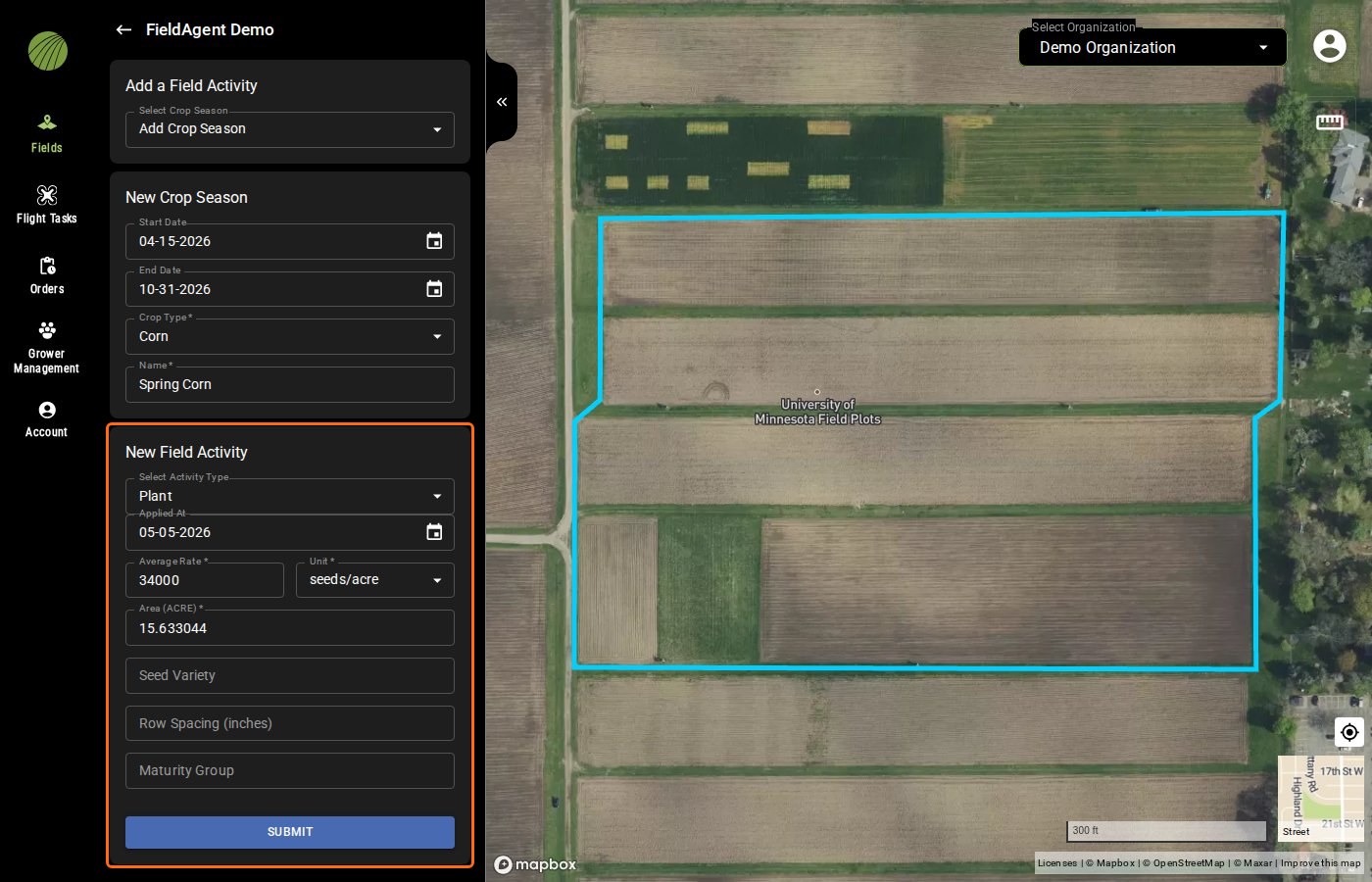This screenshot has height=882, width=1372.
Task: Click the Improve this map link
Action: 1320,863
